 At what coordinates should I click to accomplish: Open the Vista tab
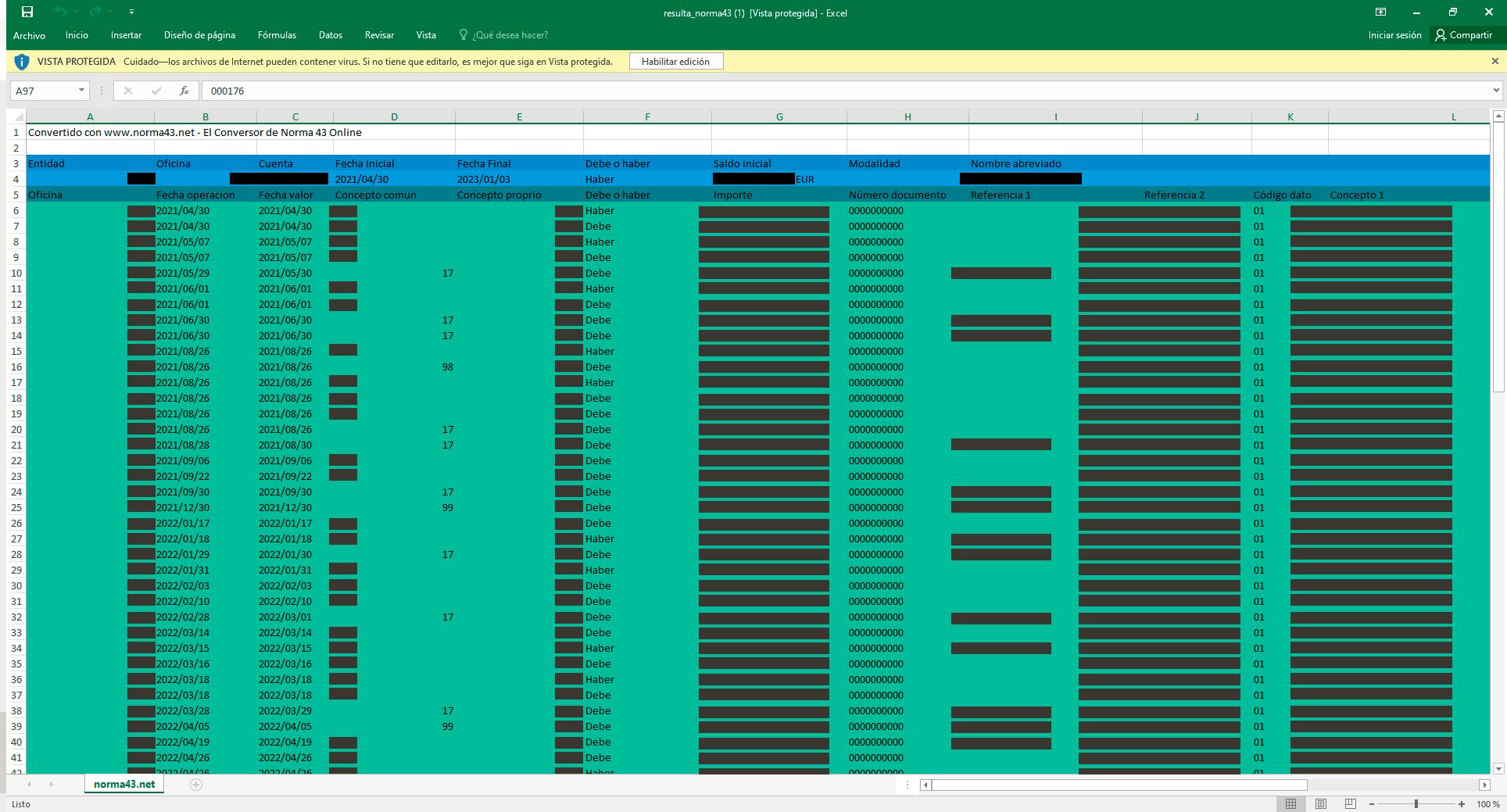click(x=426, y=35)
